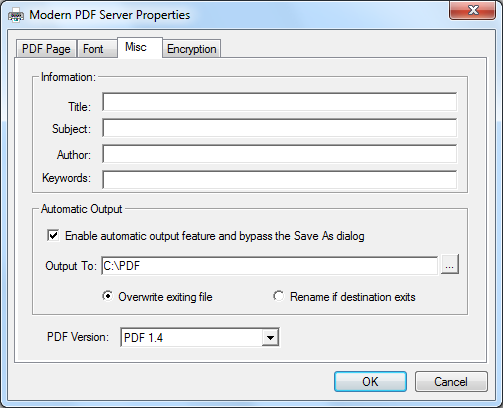Dismiss the dialog with Cancel

(451, 381)
